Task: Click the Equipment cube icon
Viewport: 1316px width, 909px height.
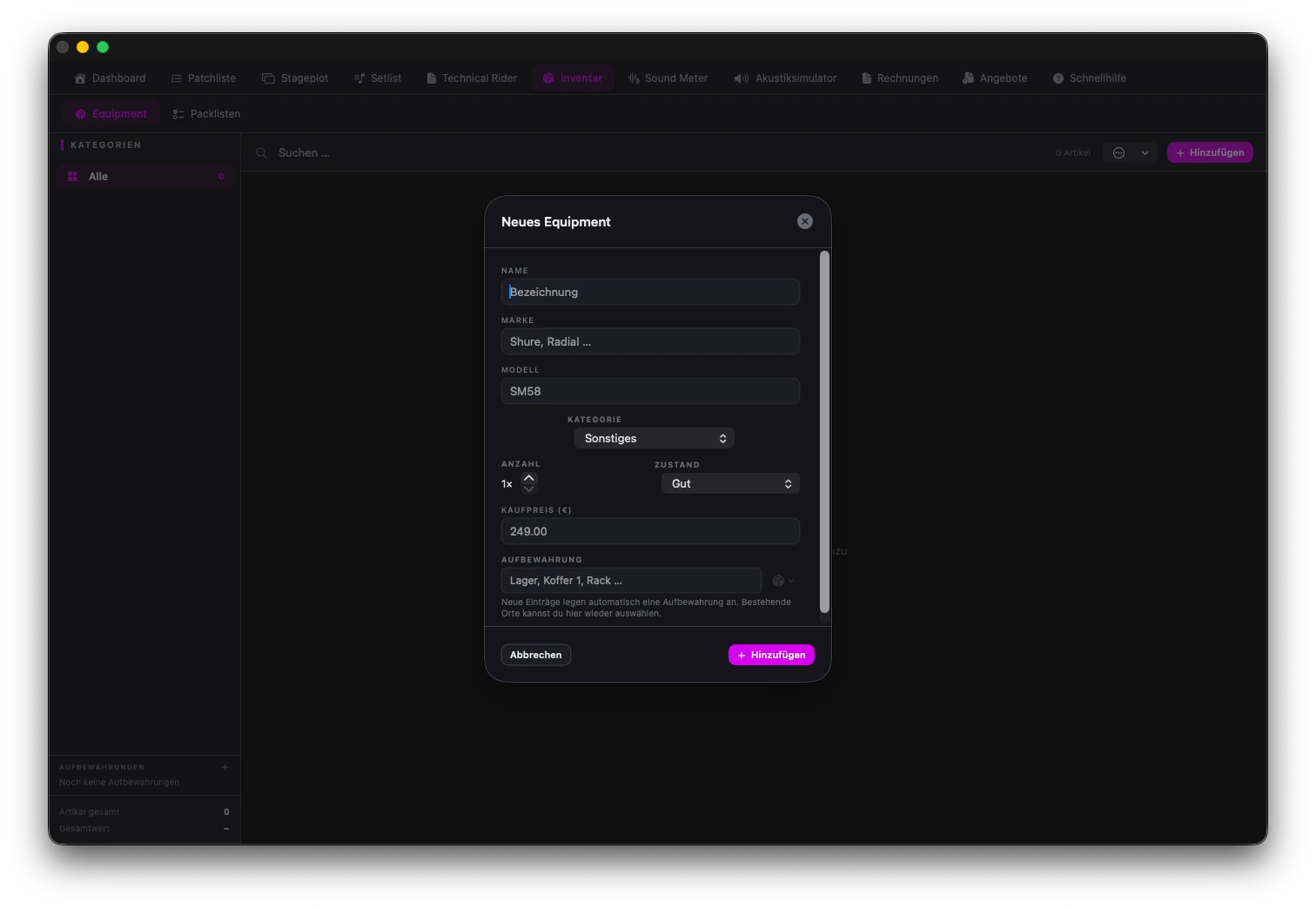Action: (81, 114)
